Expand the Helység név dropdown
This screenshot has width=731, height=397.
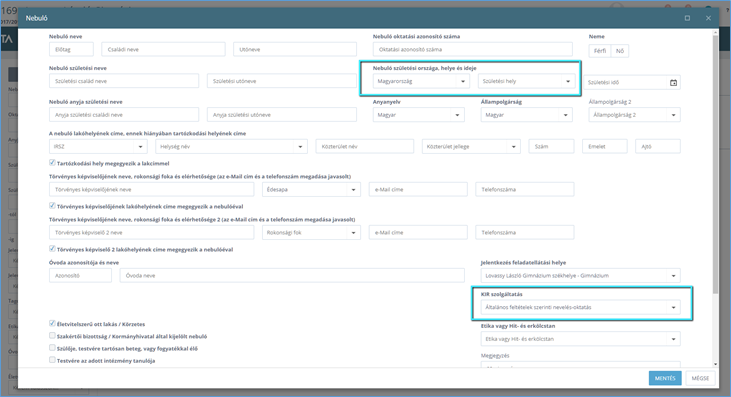(231, 146)
